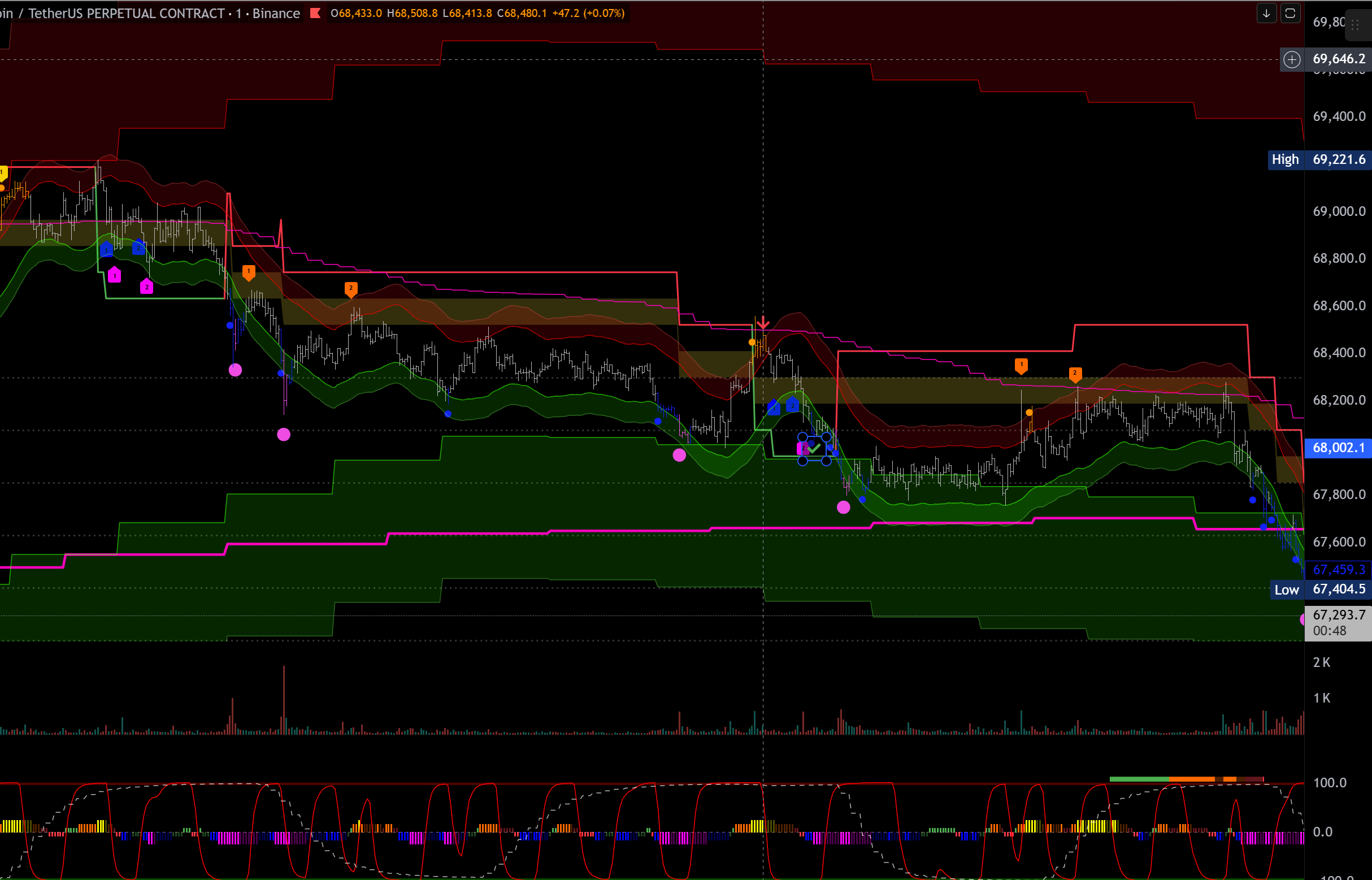Click the leftmost orange marker labeled 1
This screenshot has width=1372, height=880.
click(249, 272)
